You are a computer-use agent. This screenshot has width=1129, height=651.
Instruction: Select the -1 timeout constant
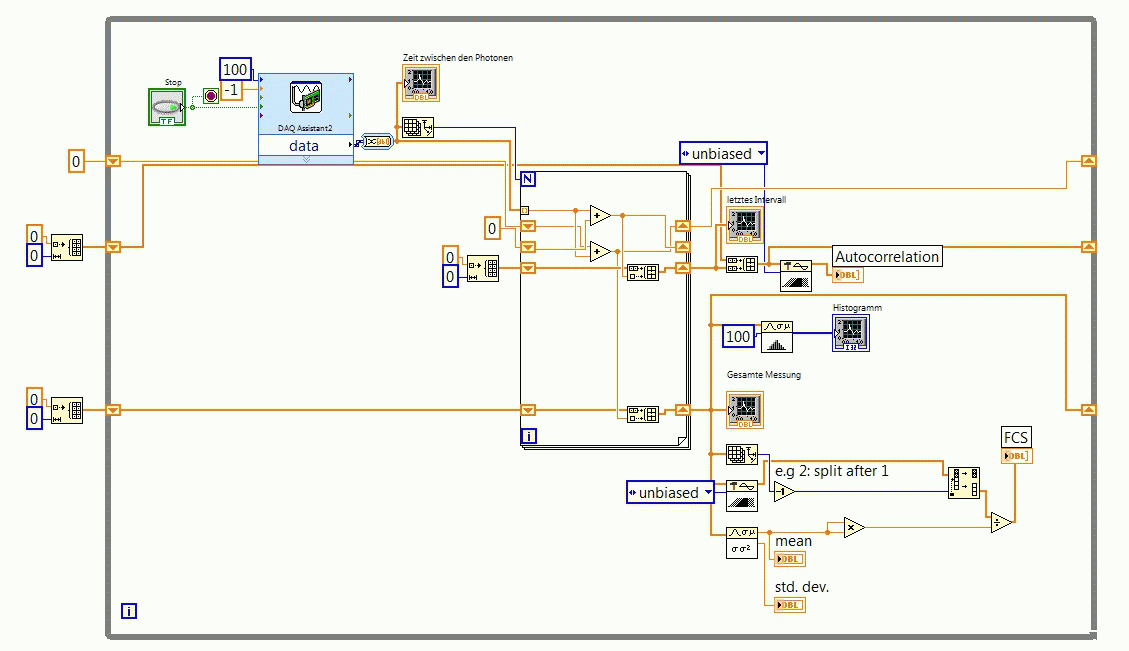(x=231, y=90)
